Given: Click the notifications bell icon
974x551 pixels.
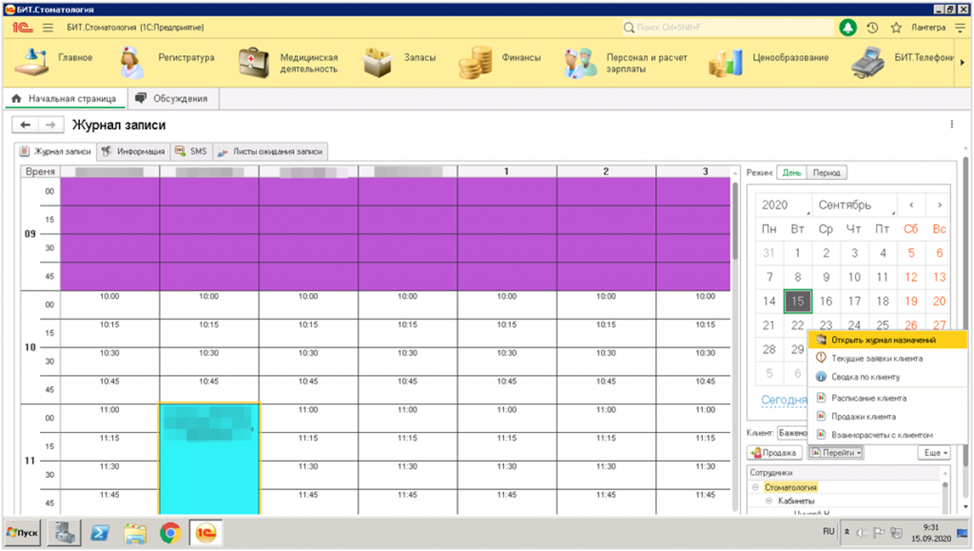Looking at the screenshot, I should pos(847,28).
